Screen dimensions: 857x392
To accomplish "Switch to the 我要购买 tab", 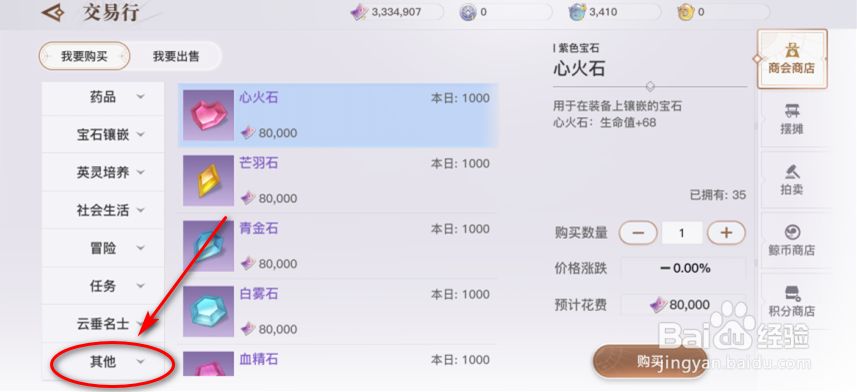I will click(84, 56).
